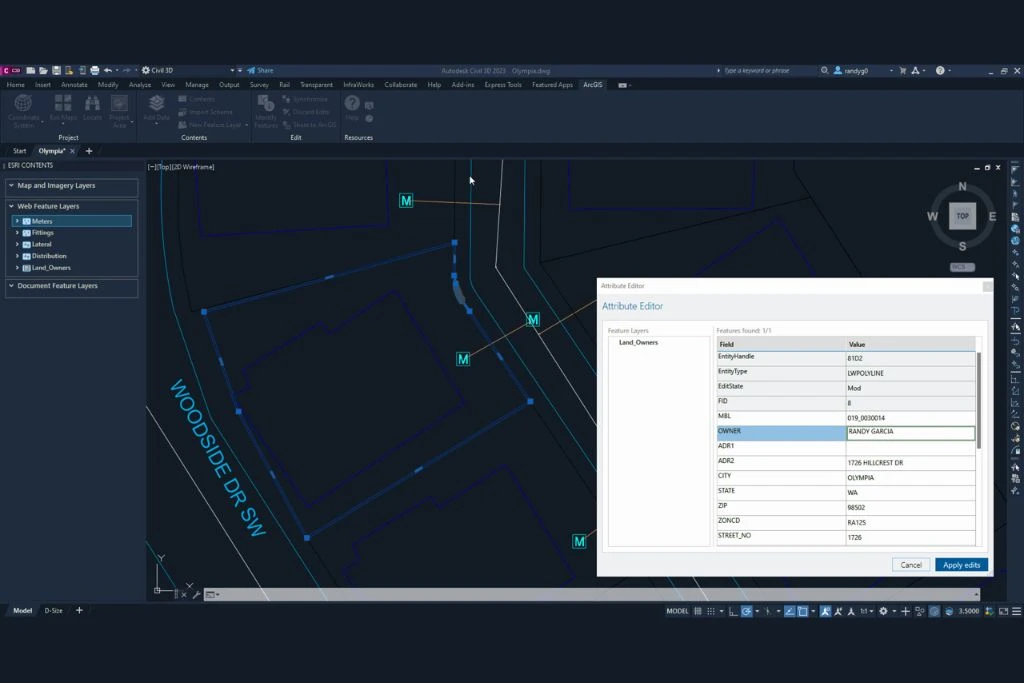Click the Discard Edits button
Image resolution: width=1024 pixels, height=683 pixels.
pos(306,112)
